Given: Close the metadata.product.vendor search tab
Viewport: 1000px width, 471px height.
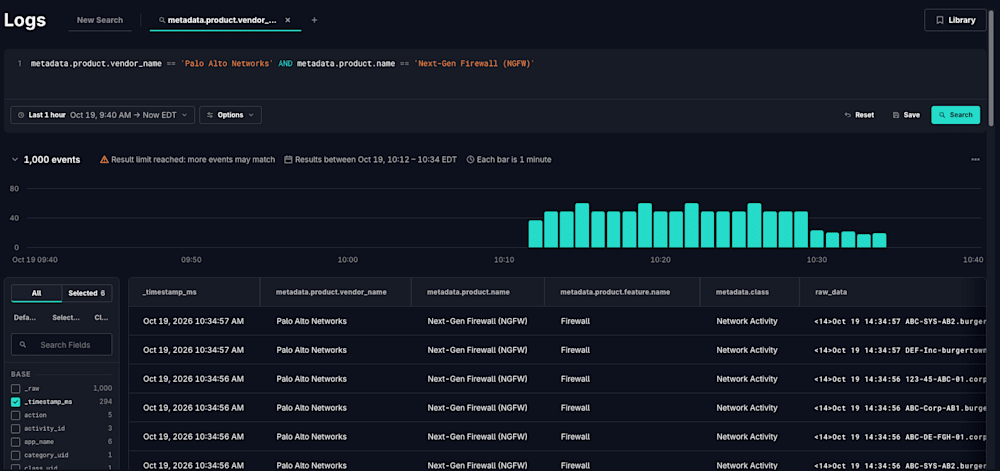Looking at the screenshot, I should (288, 20).
